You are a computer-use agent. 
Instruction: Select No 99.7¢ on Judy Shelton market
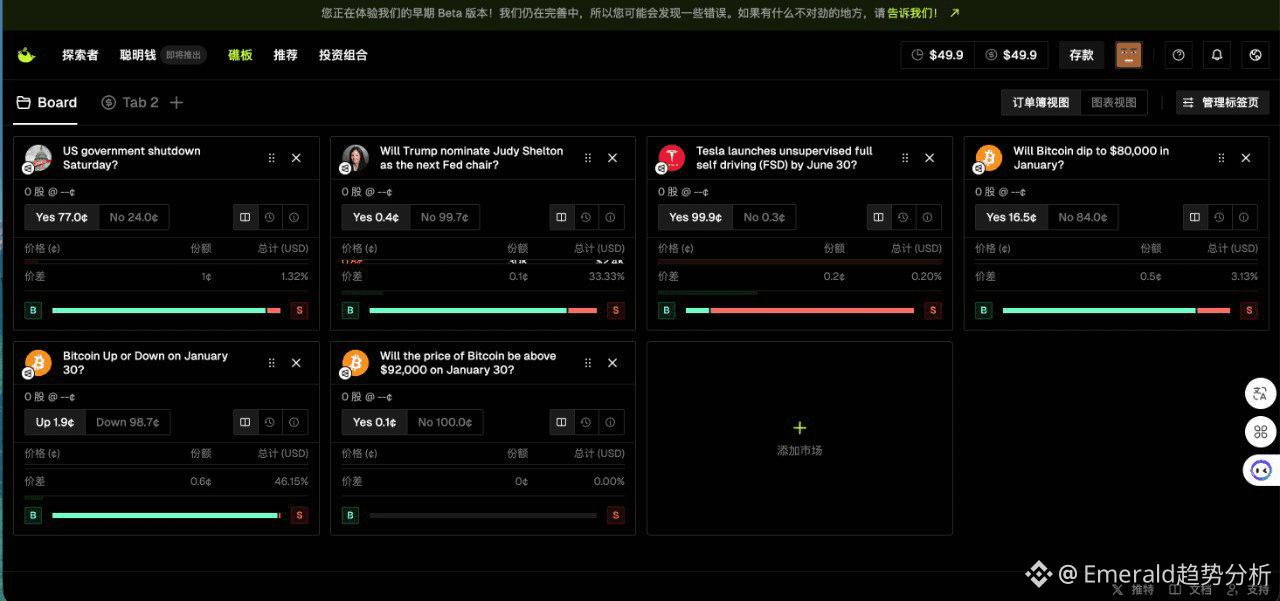coord(446,217)
